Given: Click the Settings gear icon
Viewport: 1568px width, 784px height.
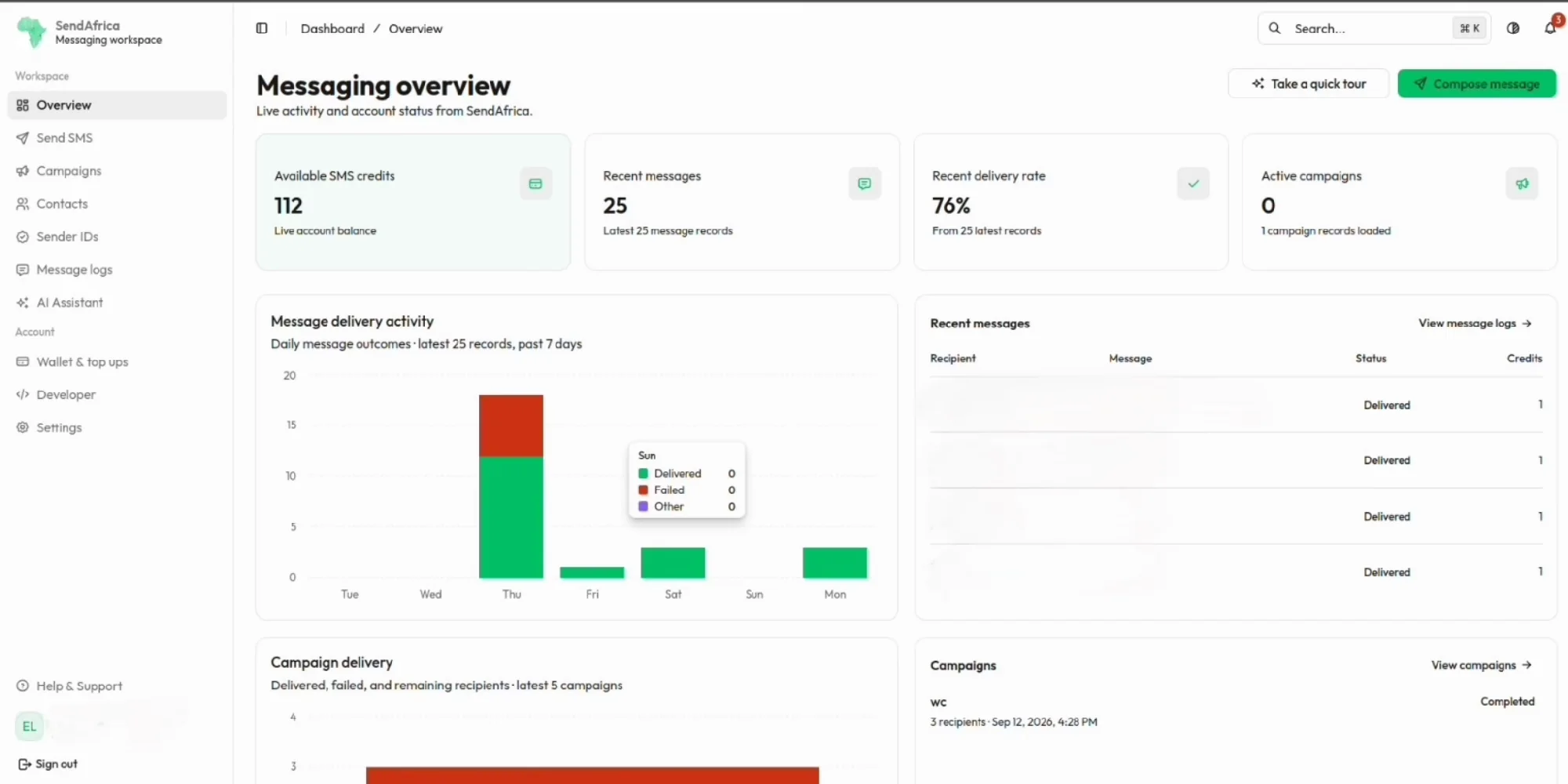Looking at the screenshot, I should (23, 428).
